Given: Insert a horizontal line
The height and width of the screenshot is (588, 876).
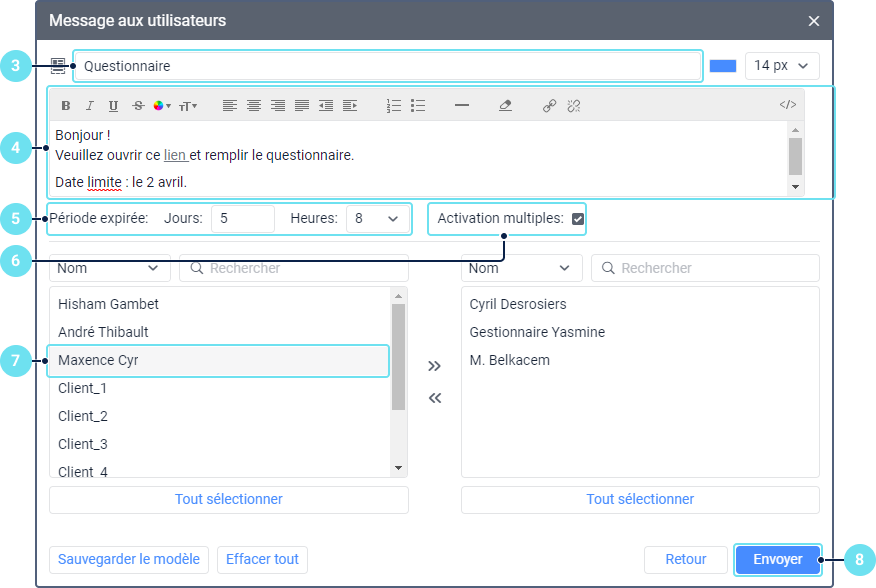Looking at the screenshot, I should tap(462, 106).
